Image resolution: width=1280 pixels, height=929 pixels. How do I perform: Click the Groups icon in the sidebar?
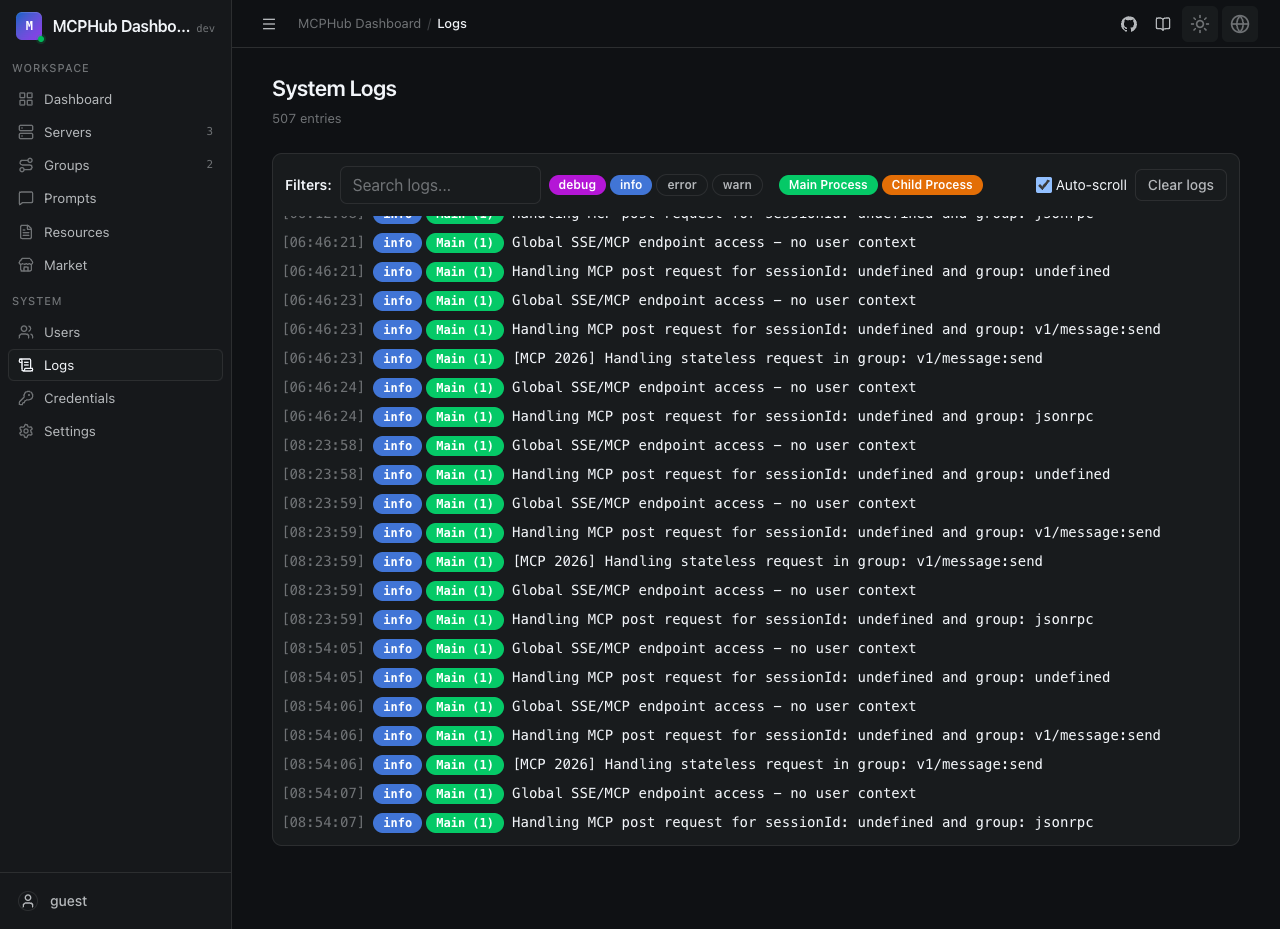(x=26, y=165)
